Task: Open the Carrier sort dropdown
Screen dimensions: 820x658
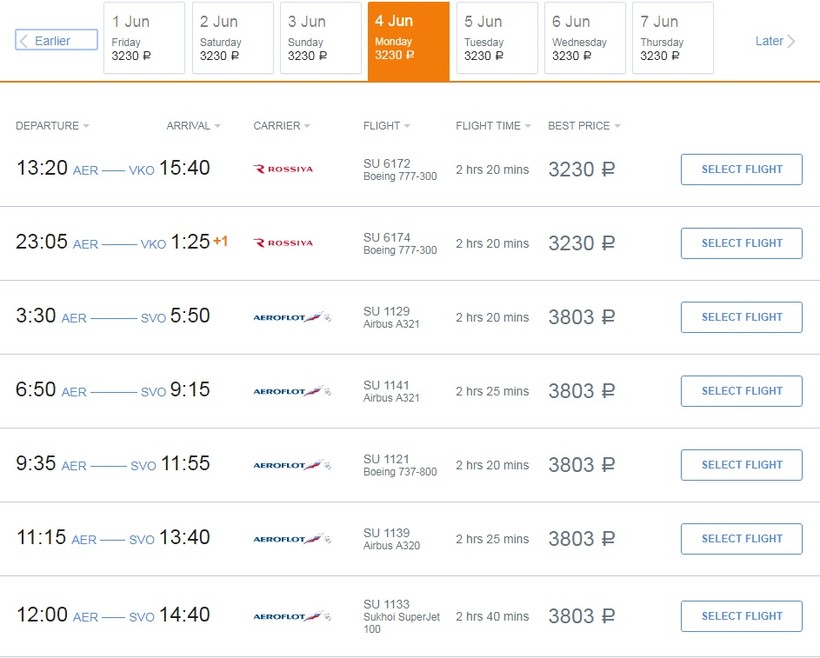Action: click(x=281, y=126)
